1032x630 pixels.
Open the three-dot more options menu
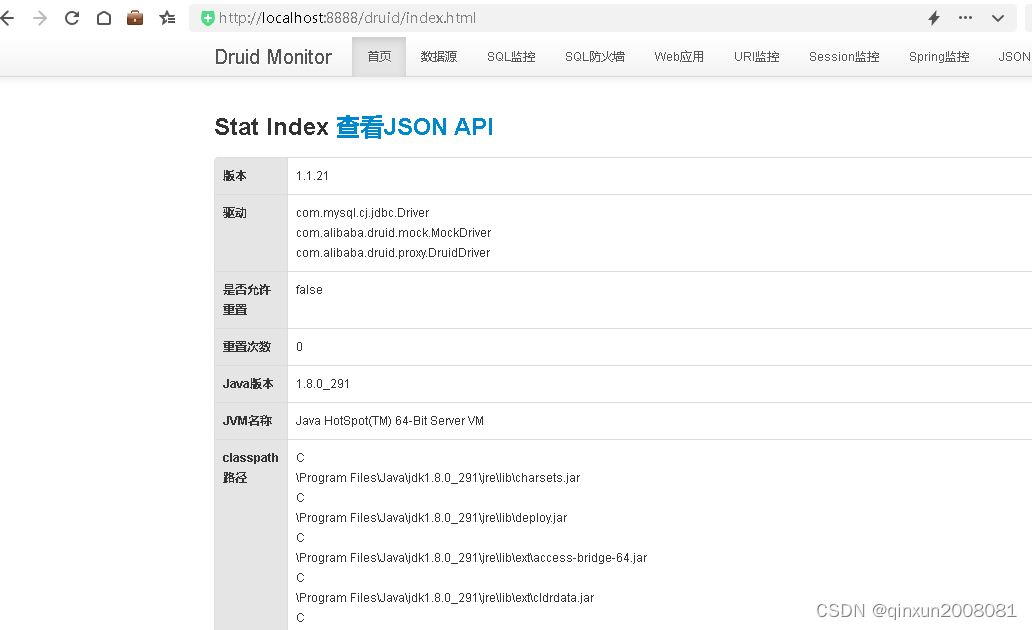pos(966,18)
